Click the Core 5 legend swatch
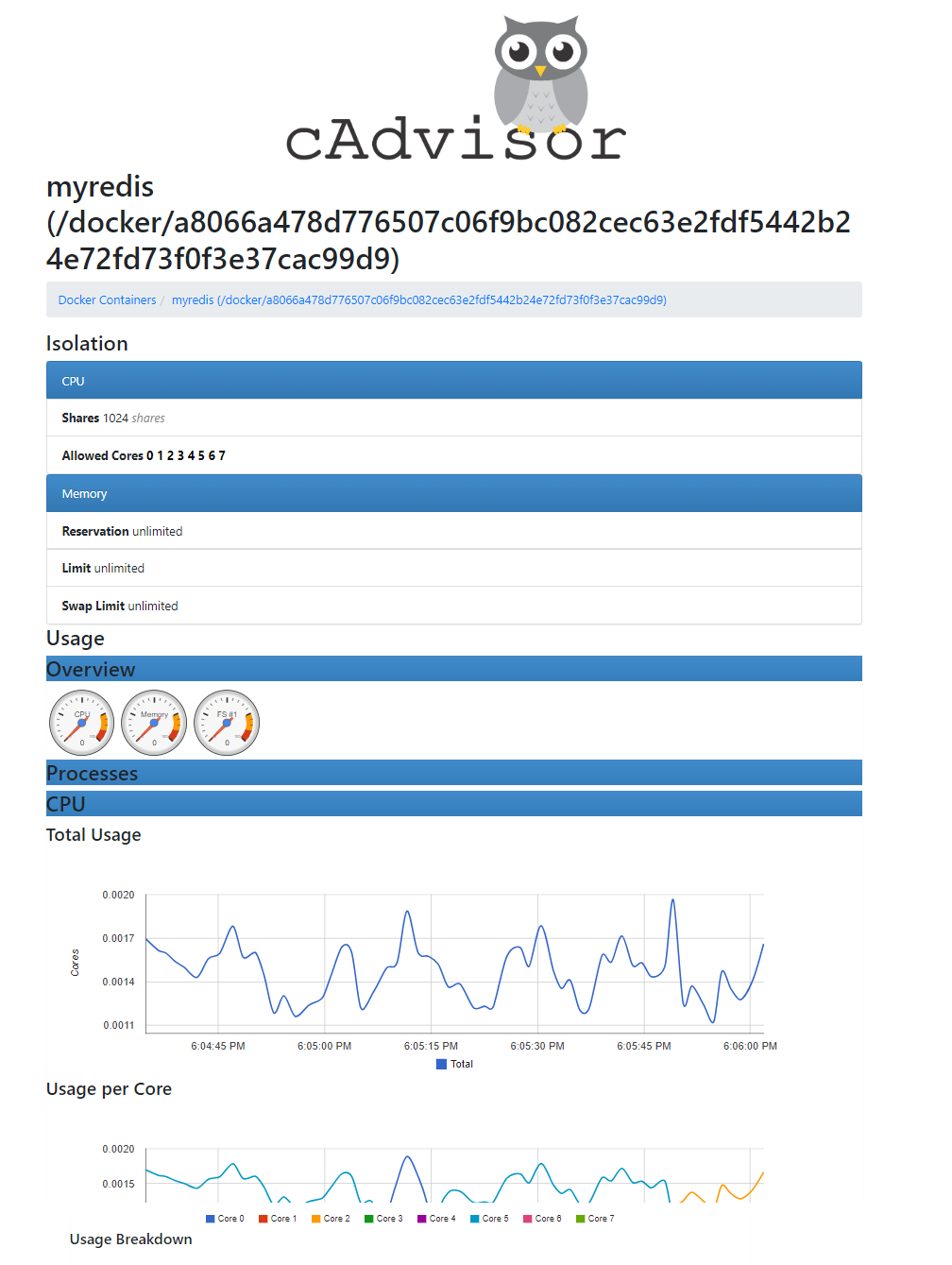Viewport: 952px width, 1265px height. click(475, 1219)
